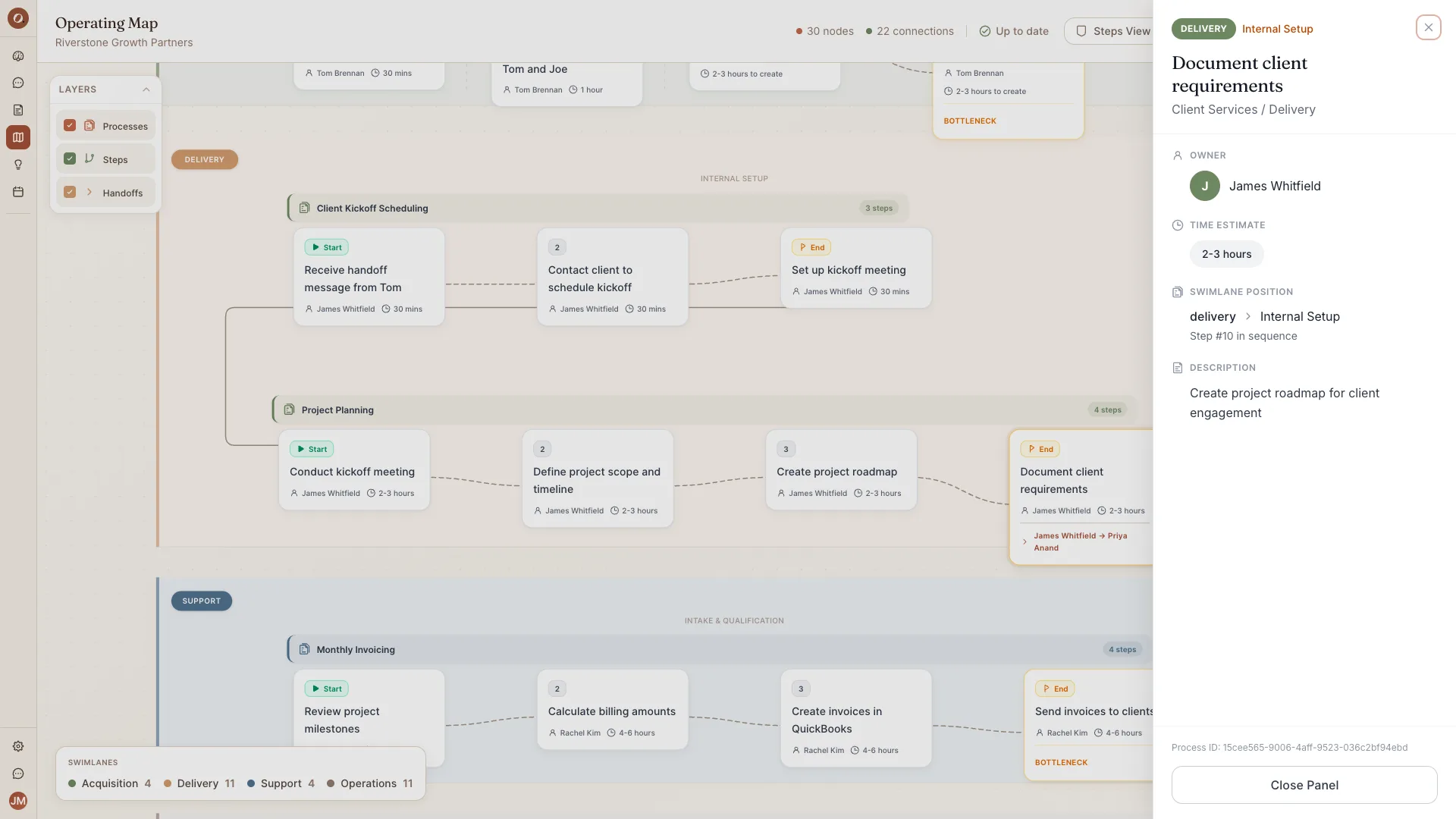Open the settings gear icon
This screenshot has width=1456, height=819.
click(18, 746)
